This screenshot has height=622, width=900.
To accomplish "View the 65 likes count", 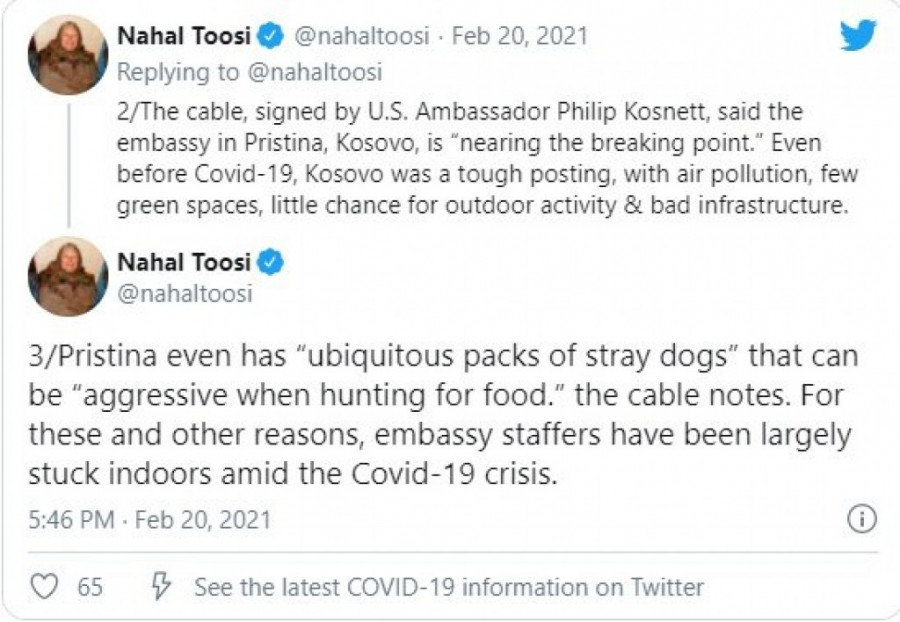I will pos(91,587).
